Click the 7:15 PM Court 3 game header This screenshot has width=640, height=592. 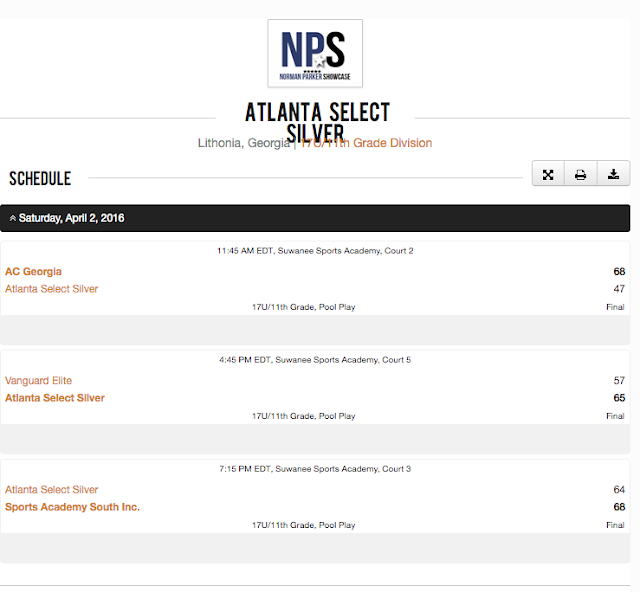(315, 469)
